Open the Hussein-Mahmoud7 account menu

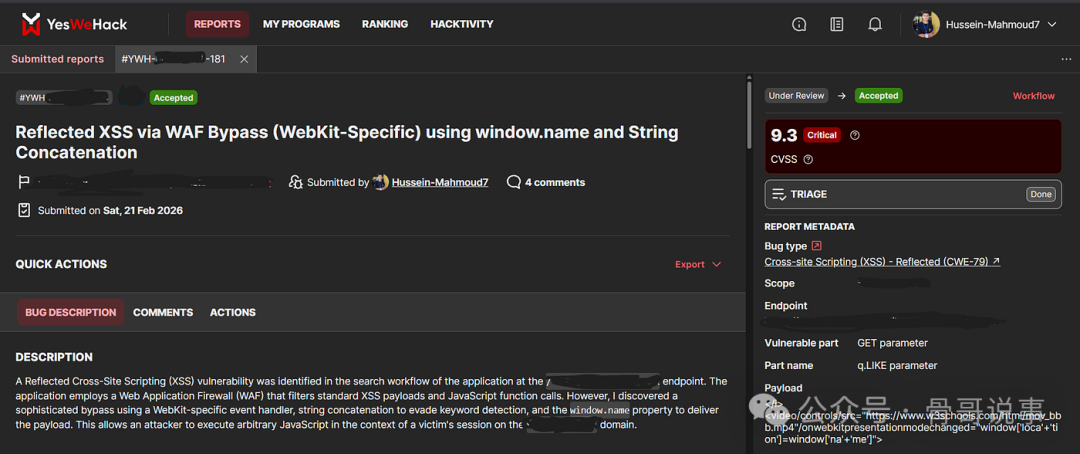tap(985, 24)
